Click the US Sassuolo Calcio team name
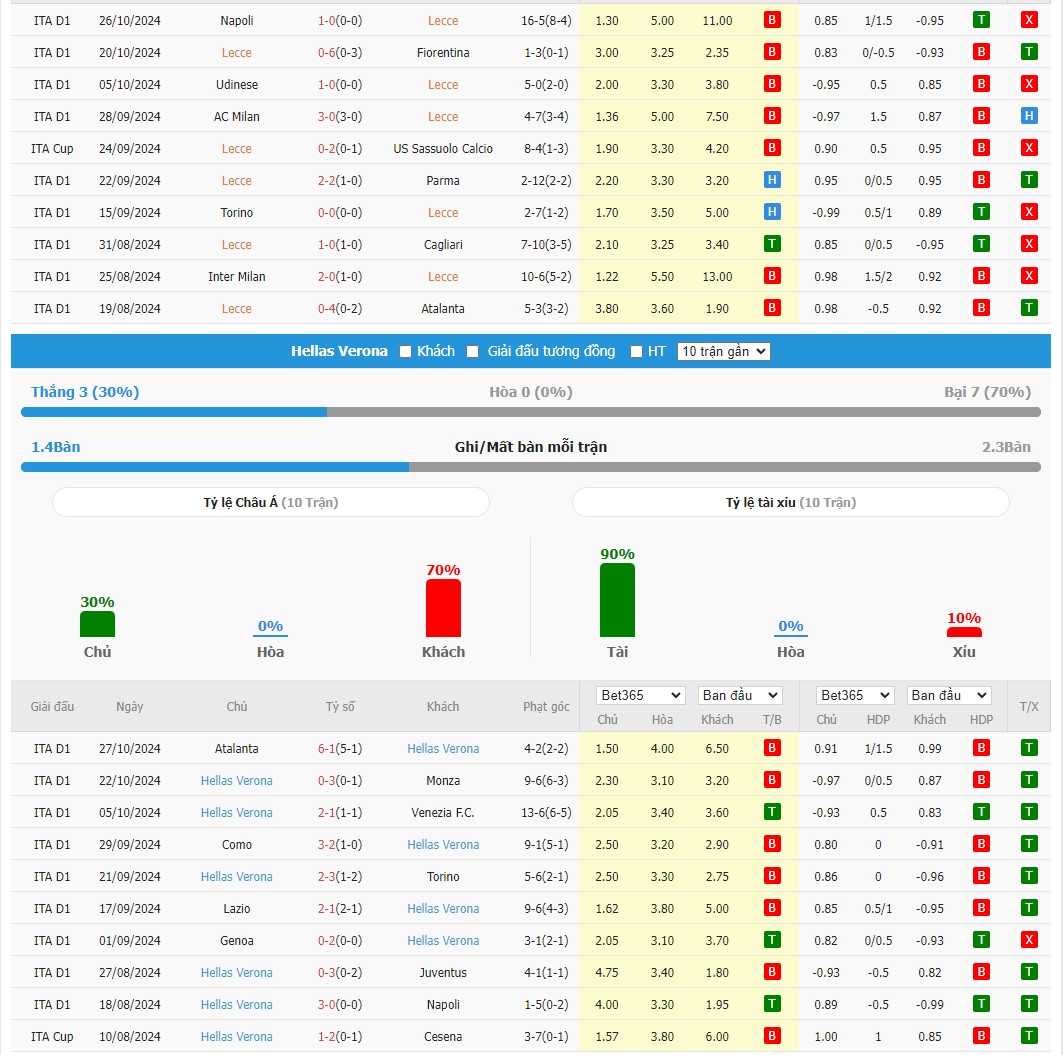 pyautogui.click(x=443, y=149)
